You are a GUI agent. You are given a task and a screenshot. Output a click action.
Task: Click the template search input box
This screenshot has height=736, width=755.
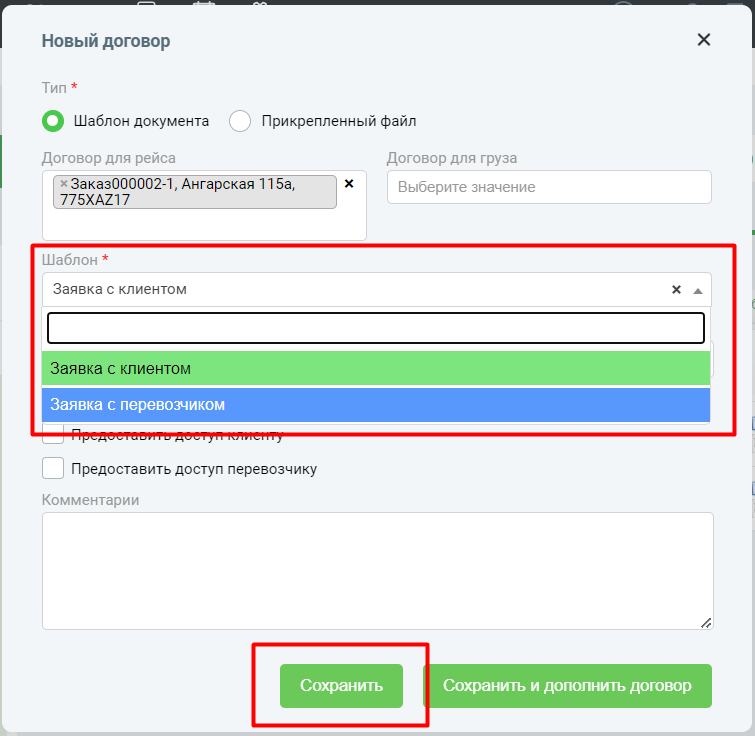point(376,328)
